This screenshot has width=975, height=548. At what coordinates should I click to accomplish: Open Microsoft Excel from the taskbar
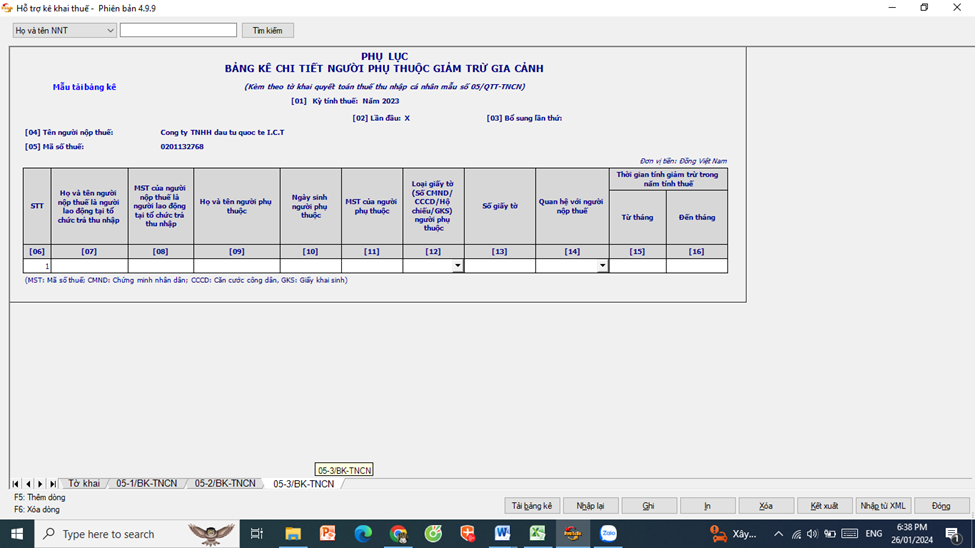pos(537,534)
